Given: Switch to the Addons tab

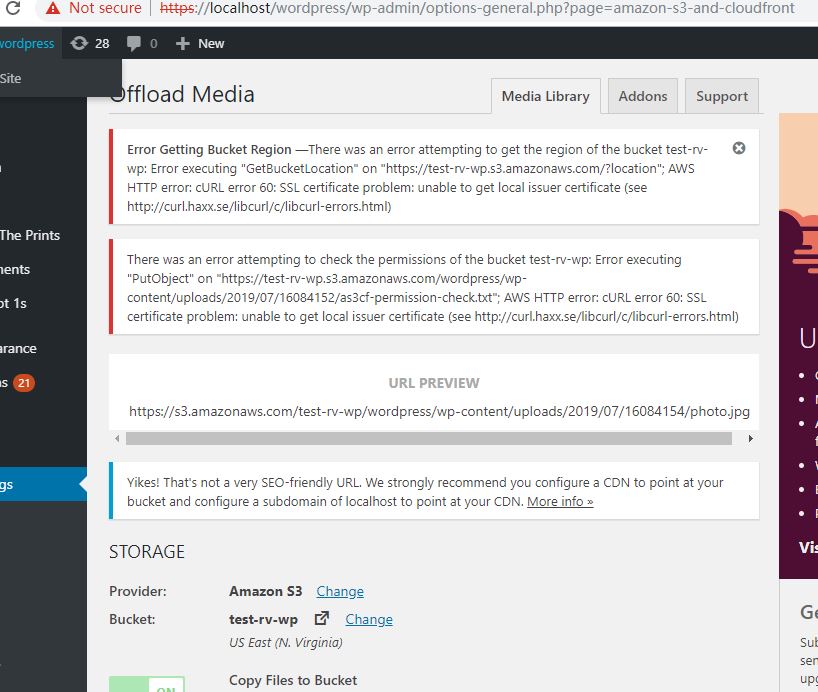Looking at the screenshot, I should point(643,96).
